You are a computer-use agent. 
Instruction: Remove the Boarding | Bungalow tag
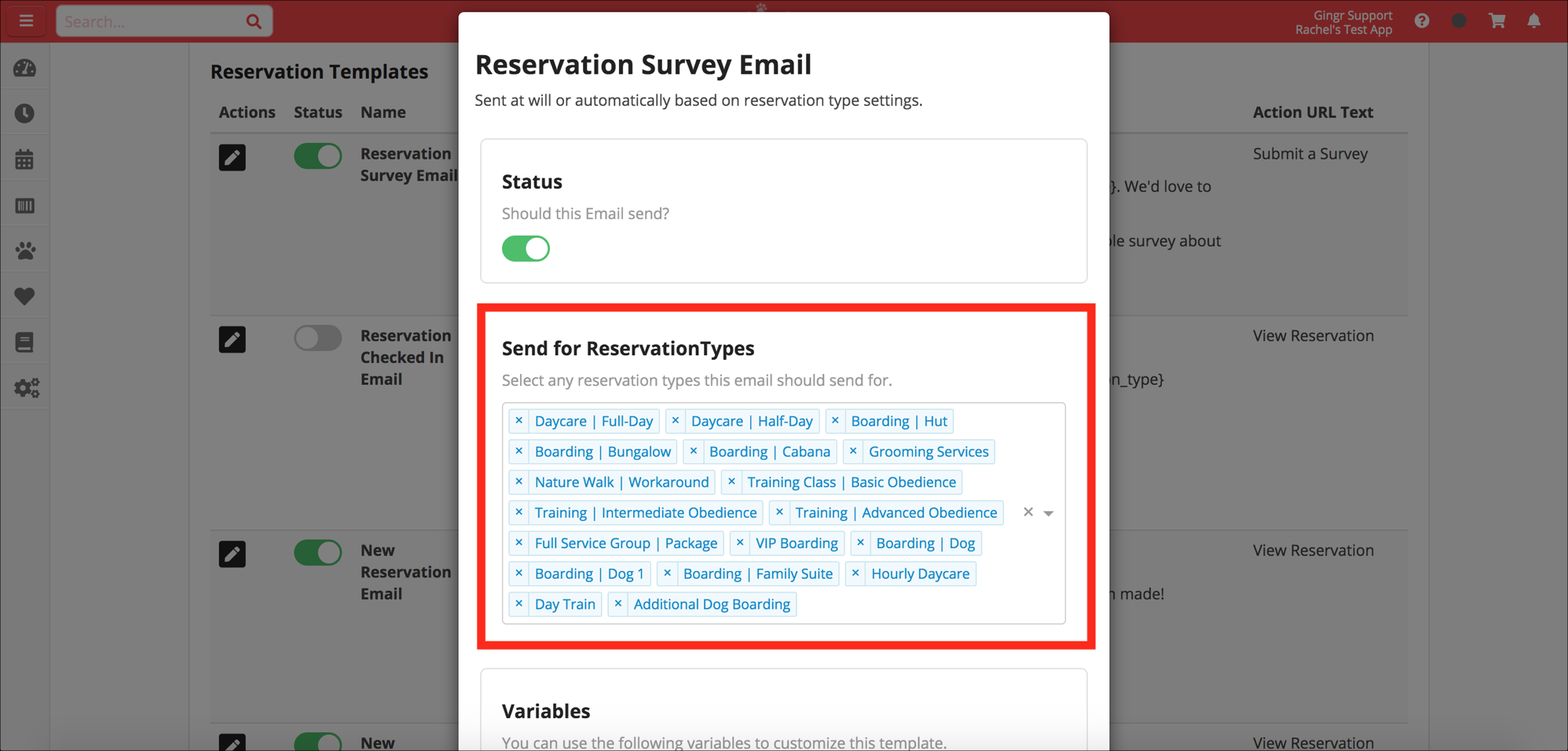519,452
